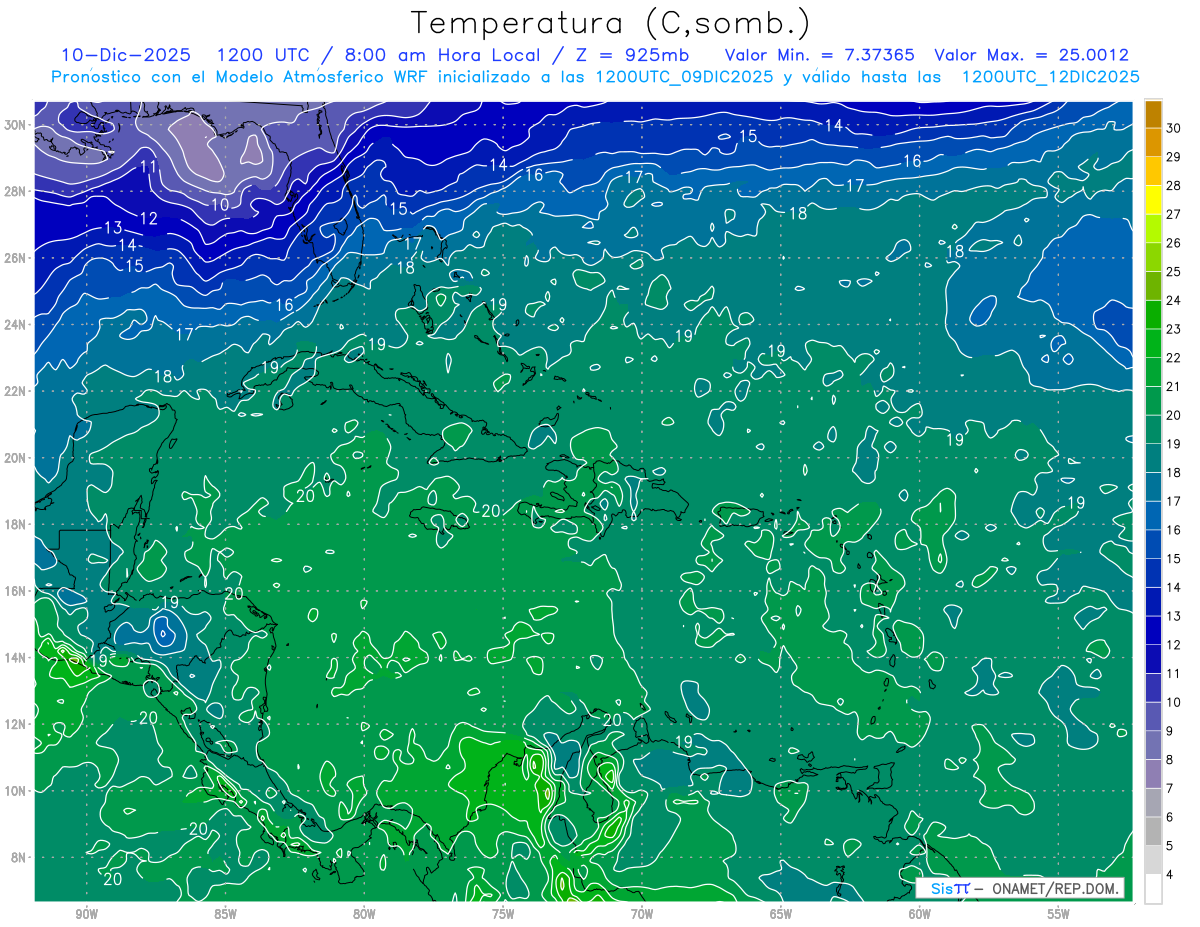Click the "Valor Max. = 25.0012" value

pos(1031,55)
